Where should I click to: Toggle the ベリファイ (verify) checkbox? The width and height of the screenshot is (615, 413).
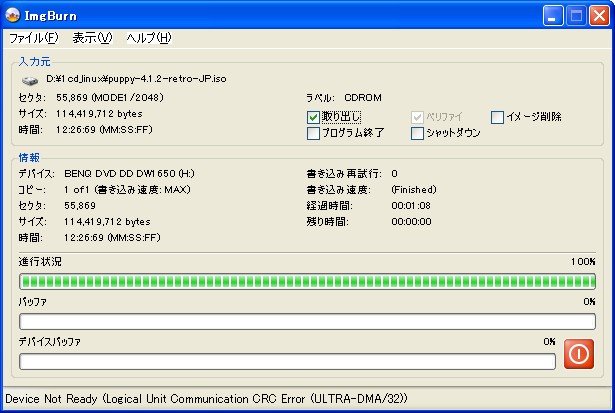point(417,117)
